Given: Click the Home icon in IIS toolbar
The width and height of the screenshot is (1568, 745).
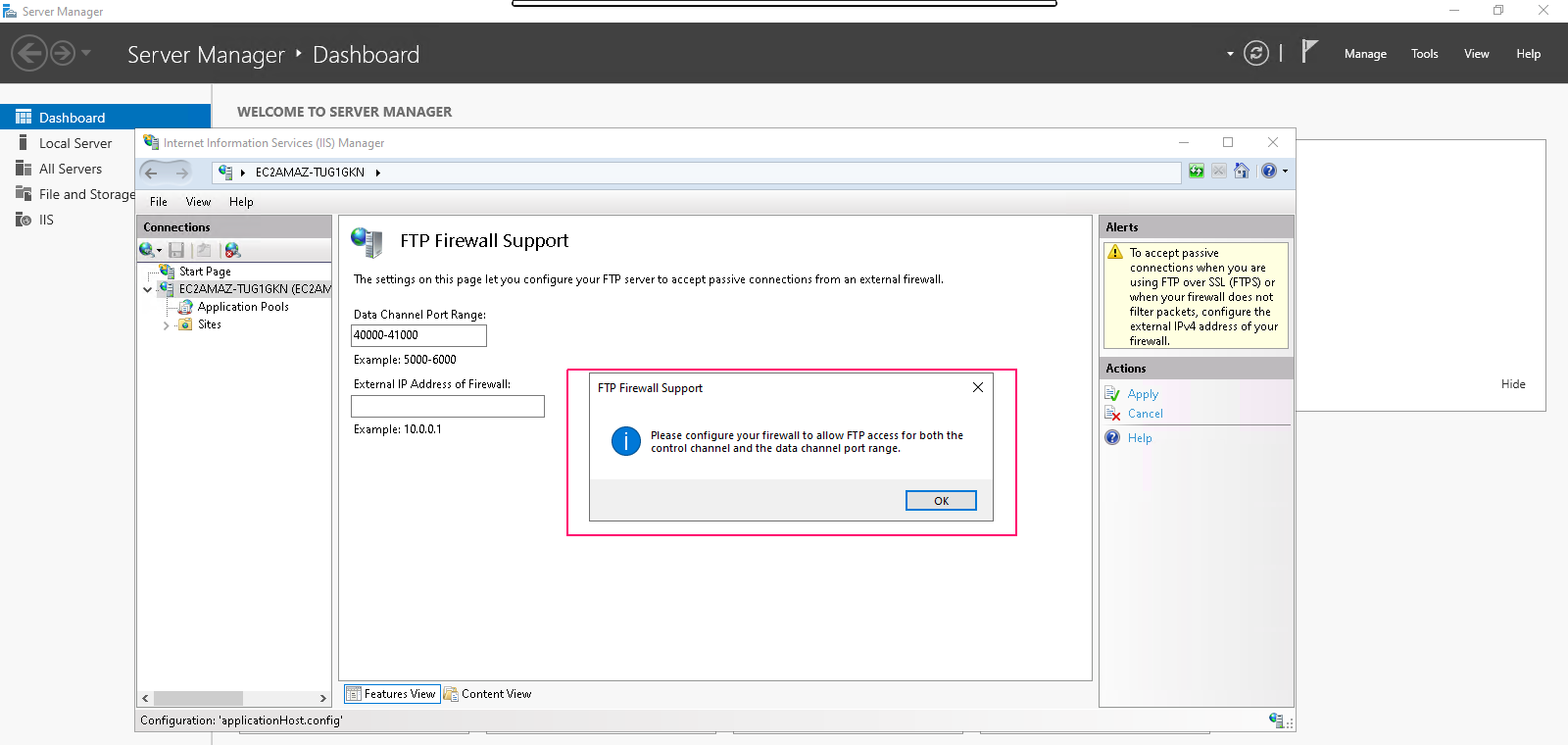Looking at the screenshot, I should click(x=1242, y=171).
